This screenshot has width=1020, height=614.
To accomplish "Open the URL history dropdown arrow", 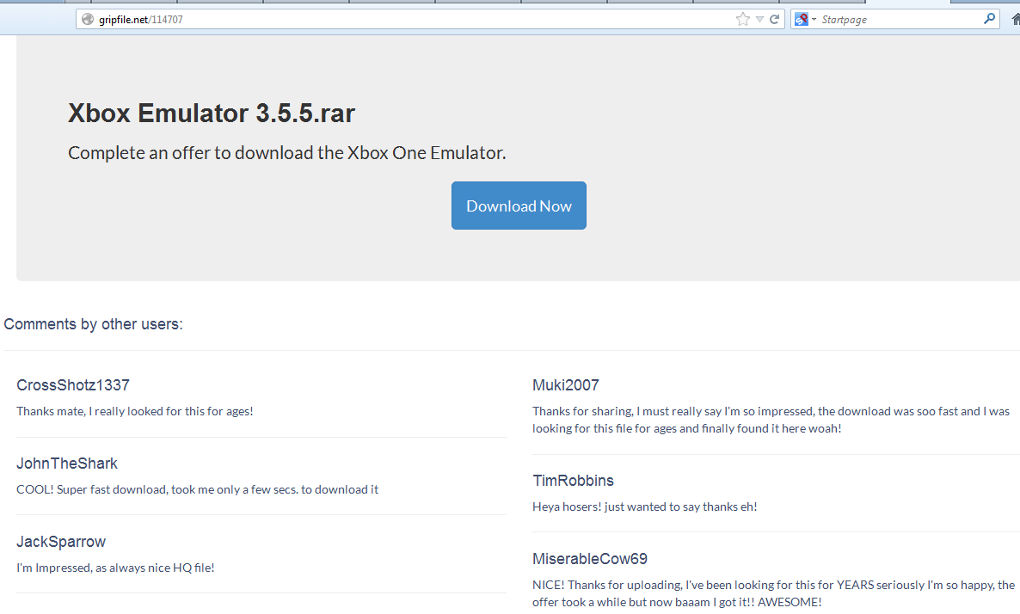I will pyautogui.click(x=759, y=20).
